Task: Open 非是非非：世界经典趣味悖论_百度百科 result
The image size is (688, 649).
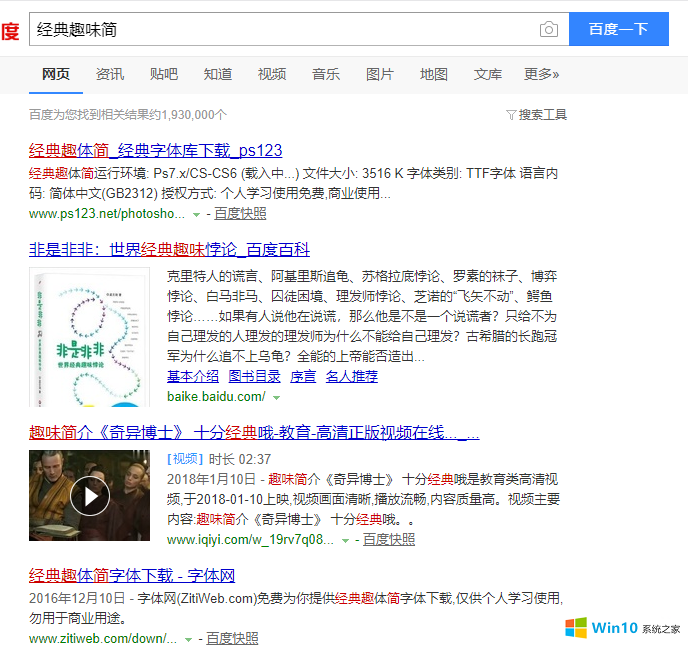Action: click(x=169, y=250)
